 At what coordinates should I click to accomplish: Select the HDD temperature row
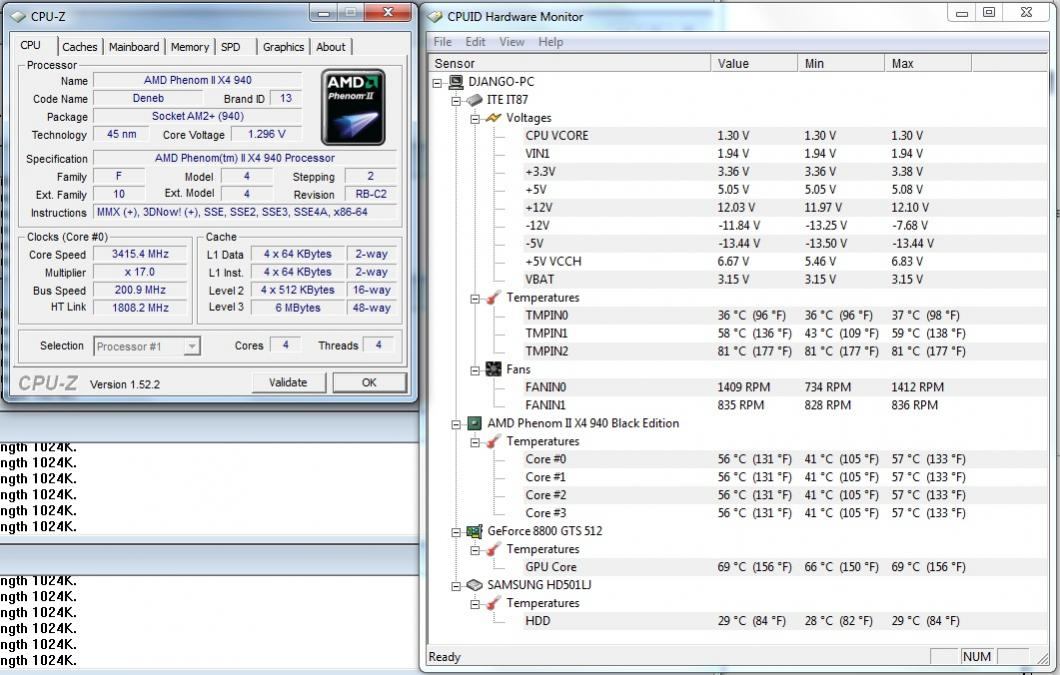pos(784,621)
